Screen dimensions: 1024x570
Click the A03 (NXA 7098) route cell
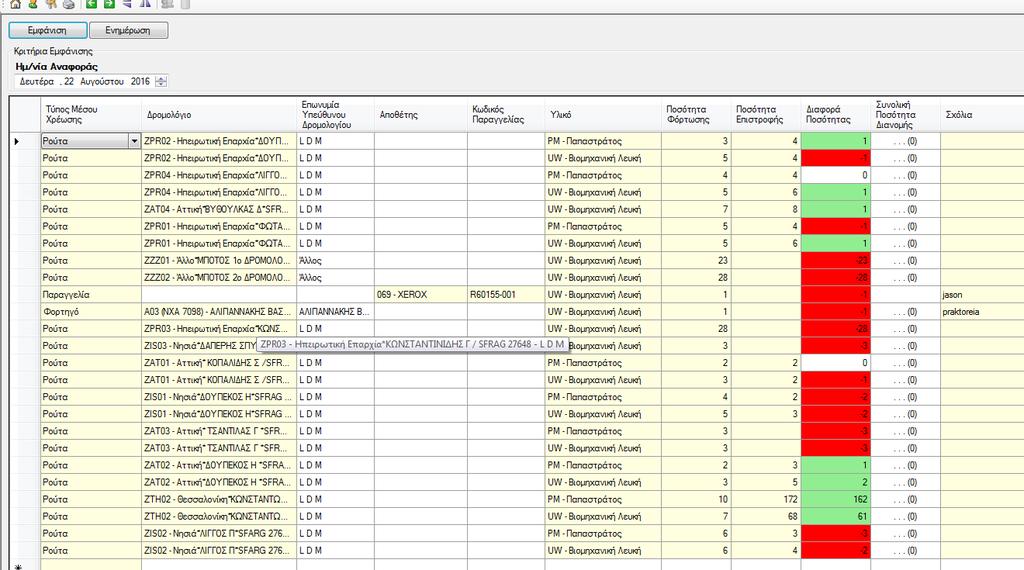(219, 311)
